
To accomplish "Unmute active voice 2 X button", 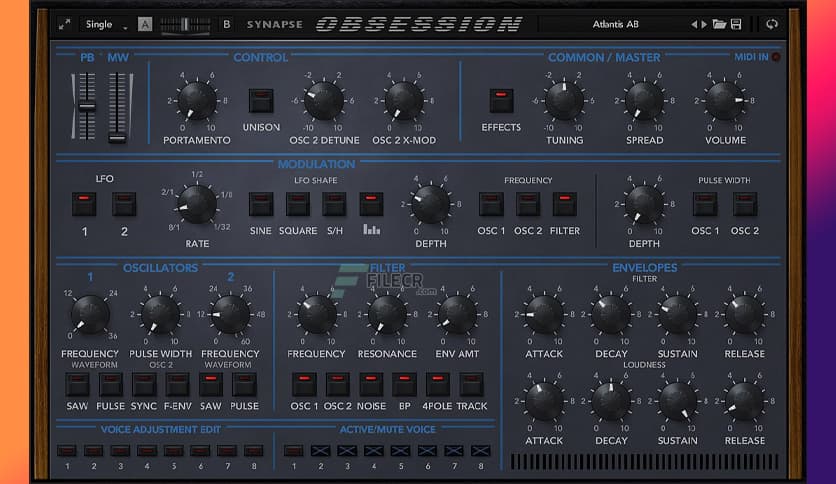I will coord(320,451).
